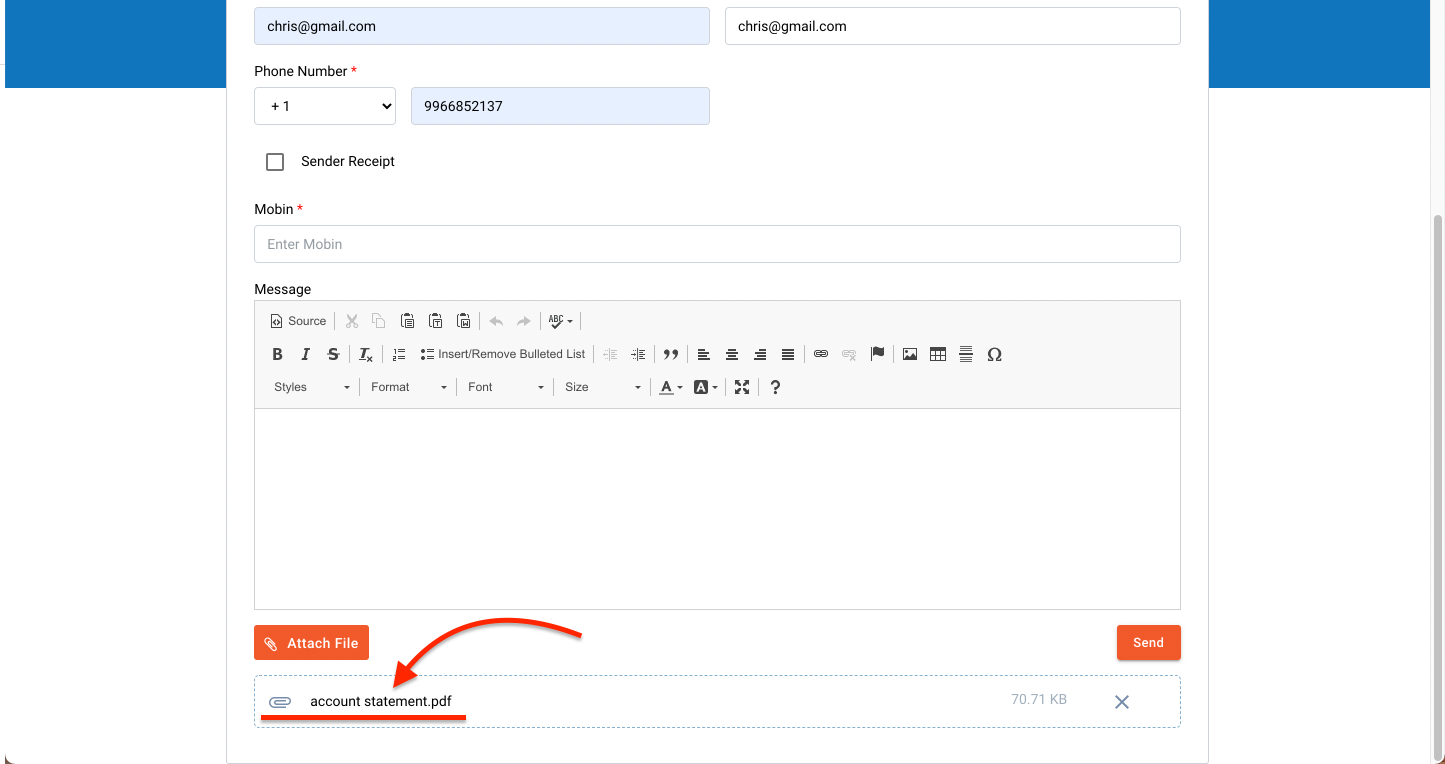
Task: Expand the Font dropdown
Action: tap(505, 387)
